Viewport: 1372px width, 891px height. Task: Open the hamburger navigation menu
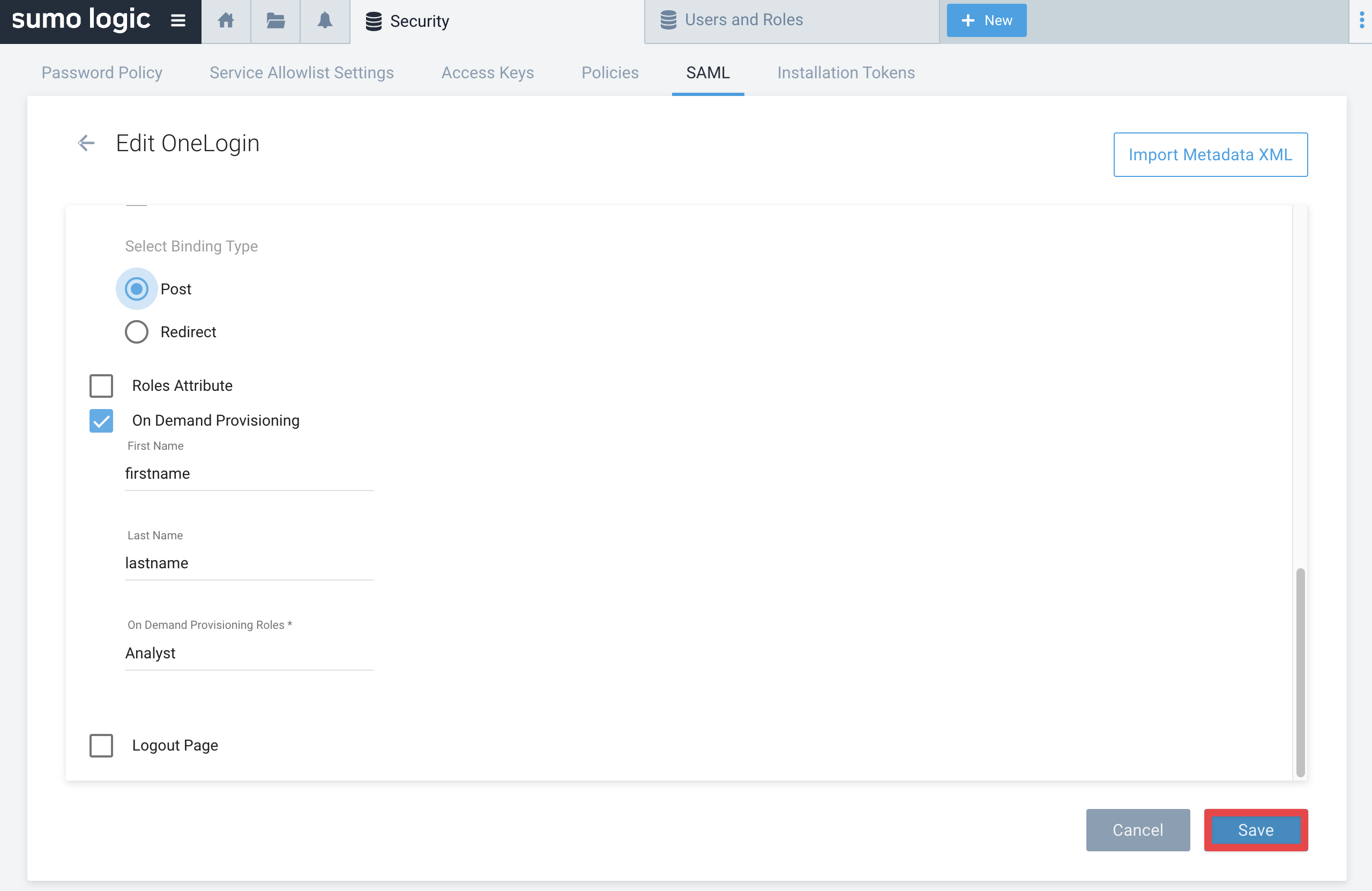coord(178,21)
